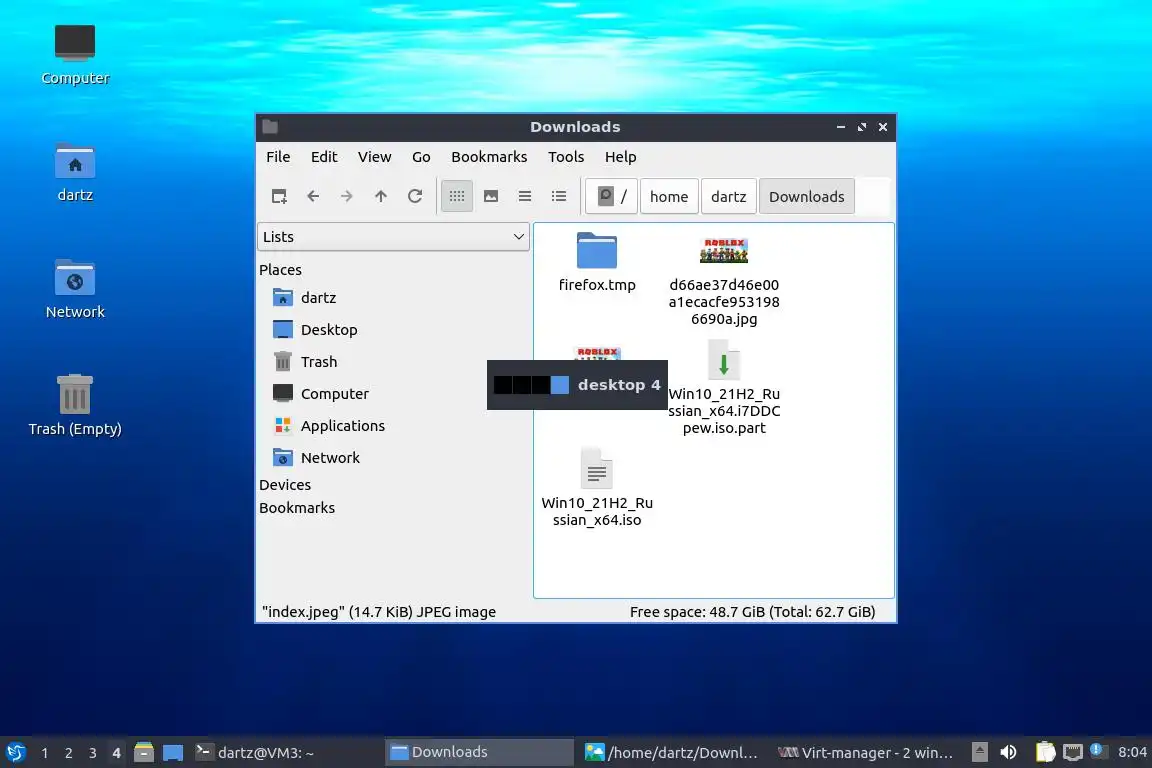Reload the current folder
This screenshot has width=1152, height=768.
coord(415,196)
